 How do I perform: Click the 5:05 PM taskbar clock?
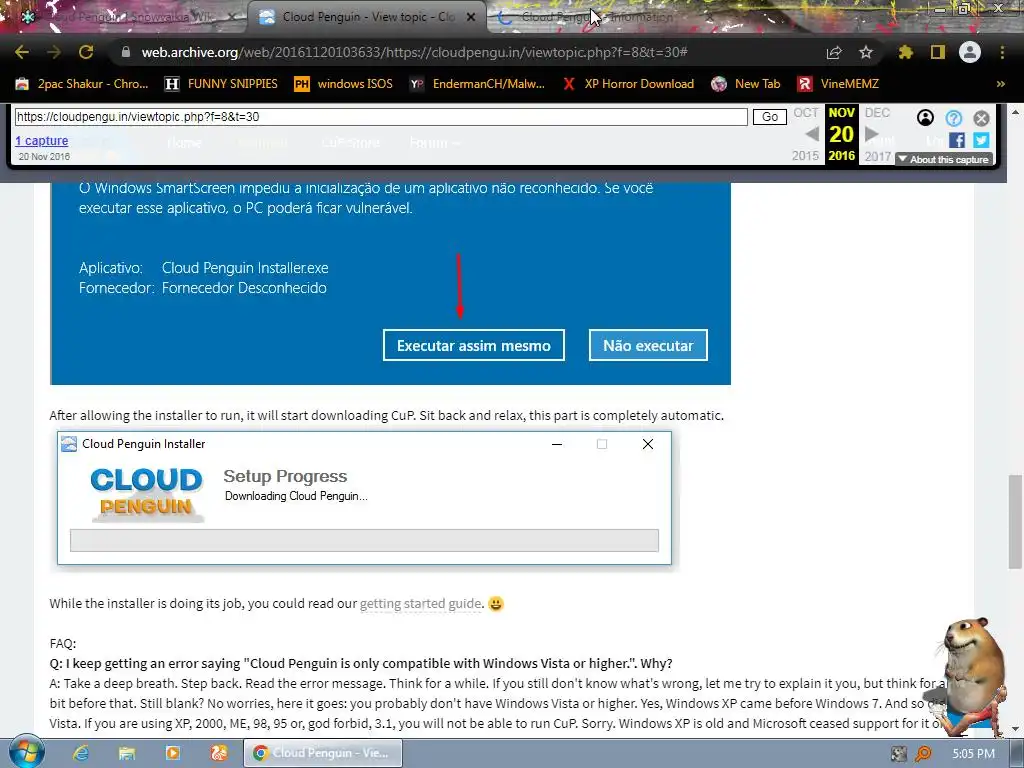(974, 754)
